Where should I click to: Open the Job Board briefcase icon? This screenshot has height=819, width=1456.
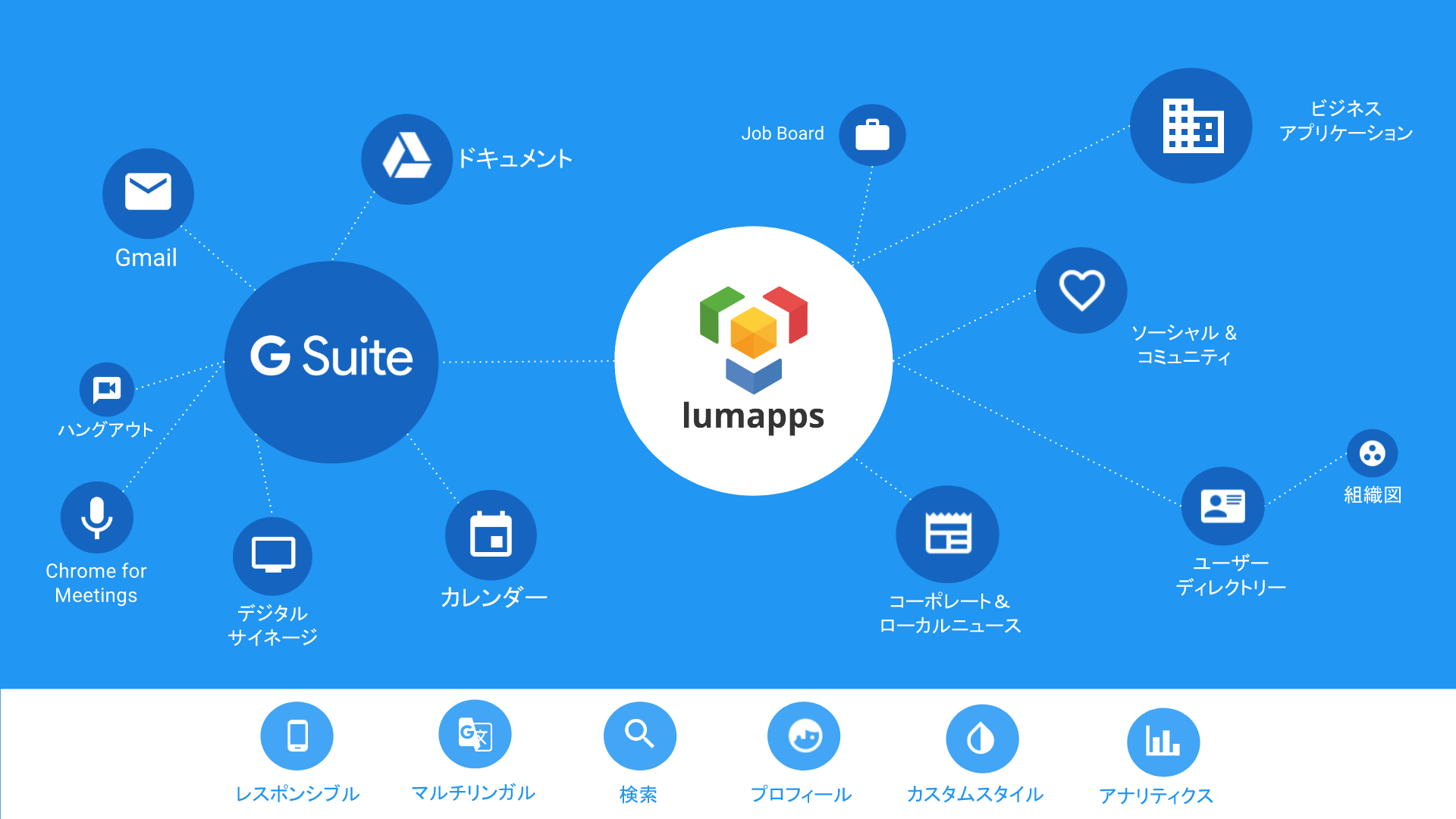click(872, 135)
